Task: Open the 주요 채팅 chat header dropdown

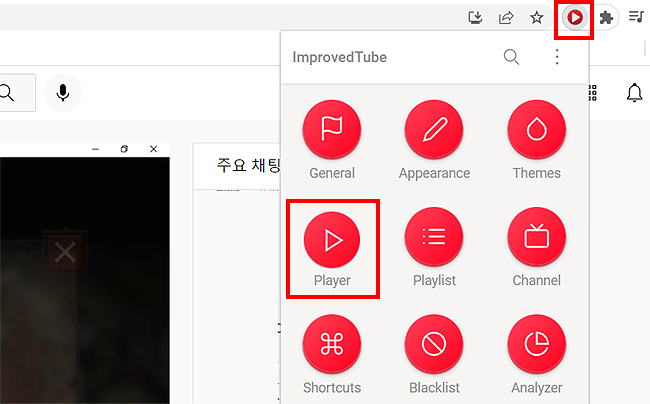Action: pyautogui.click(x=248, y=165)
